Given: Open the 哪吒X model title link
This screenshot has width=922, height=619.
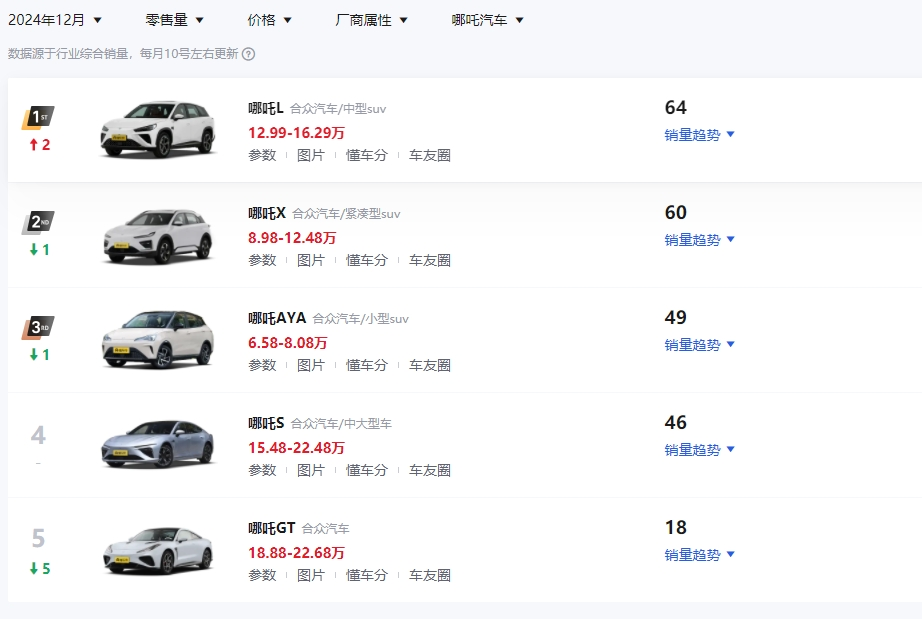Looking at the screenshot, I should 267,213.
